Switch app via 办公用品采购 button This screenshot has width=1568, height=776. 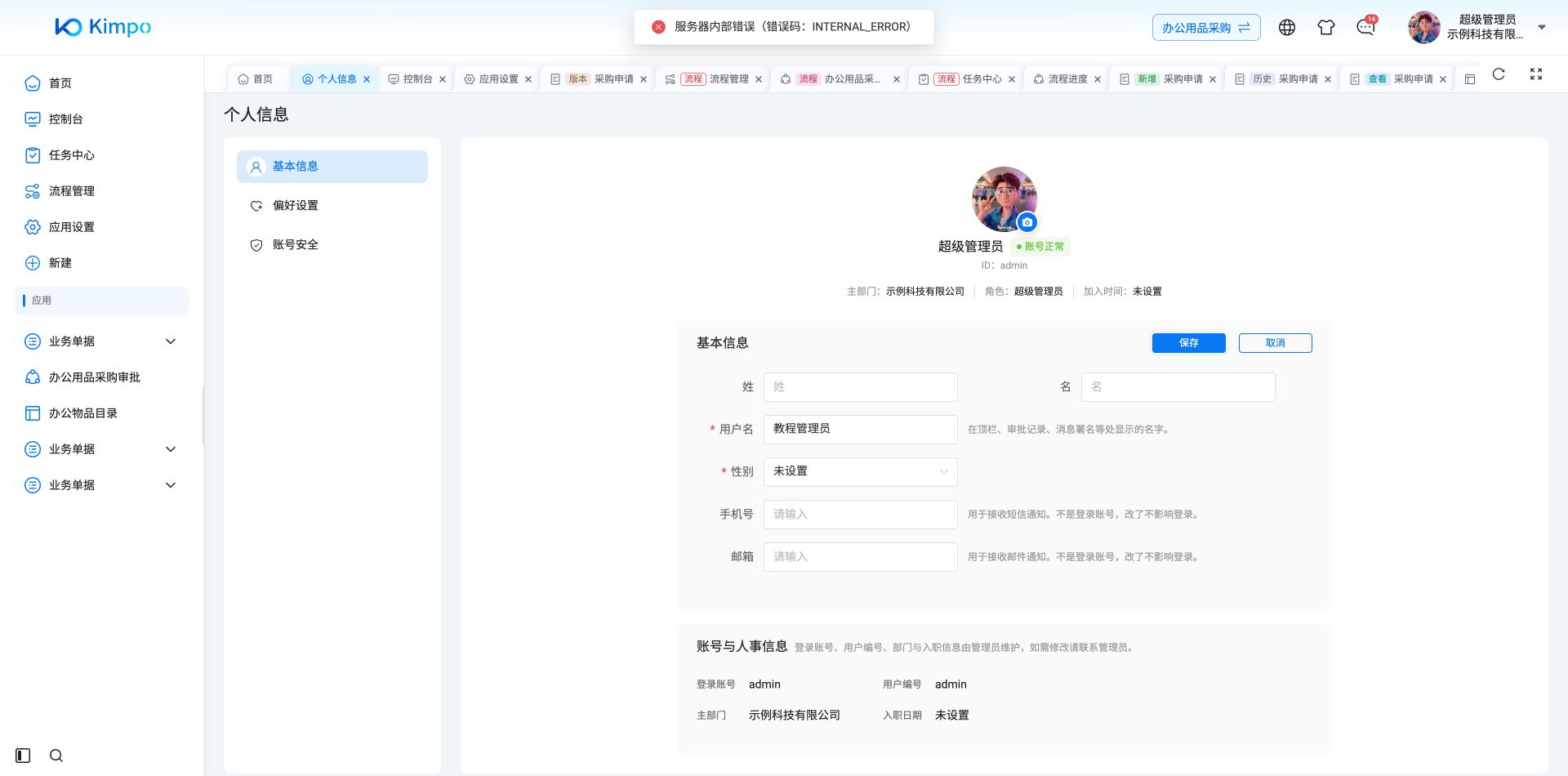pyautogui.click(x=1206, y=28)
